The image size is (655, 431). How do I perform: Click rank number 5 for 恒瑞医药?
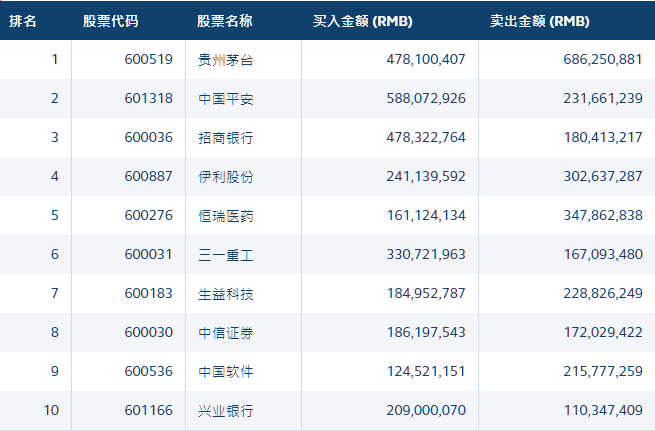click(x=55, y=215)
